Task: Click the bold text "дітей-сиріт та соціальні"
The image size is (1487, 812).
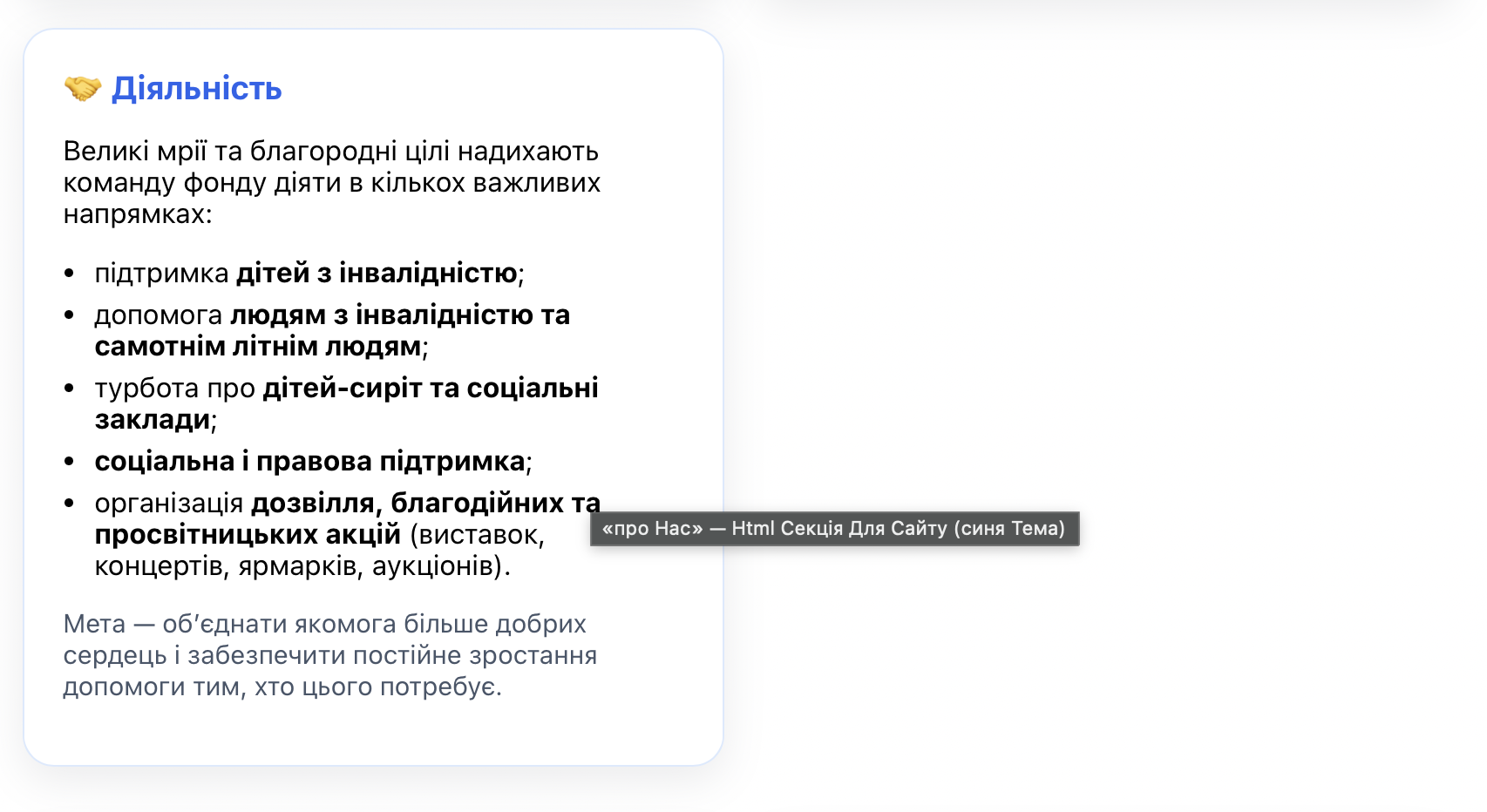Action: (431, 389)
